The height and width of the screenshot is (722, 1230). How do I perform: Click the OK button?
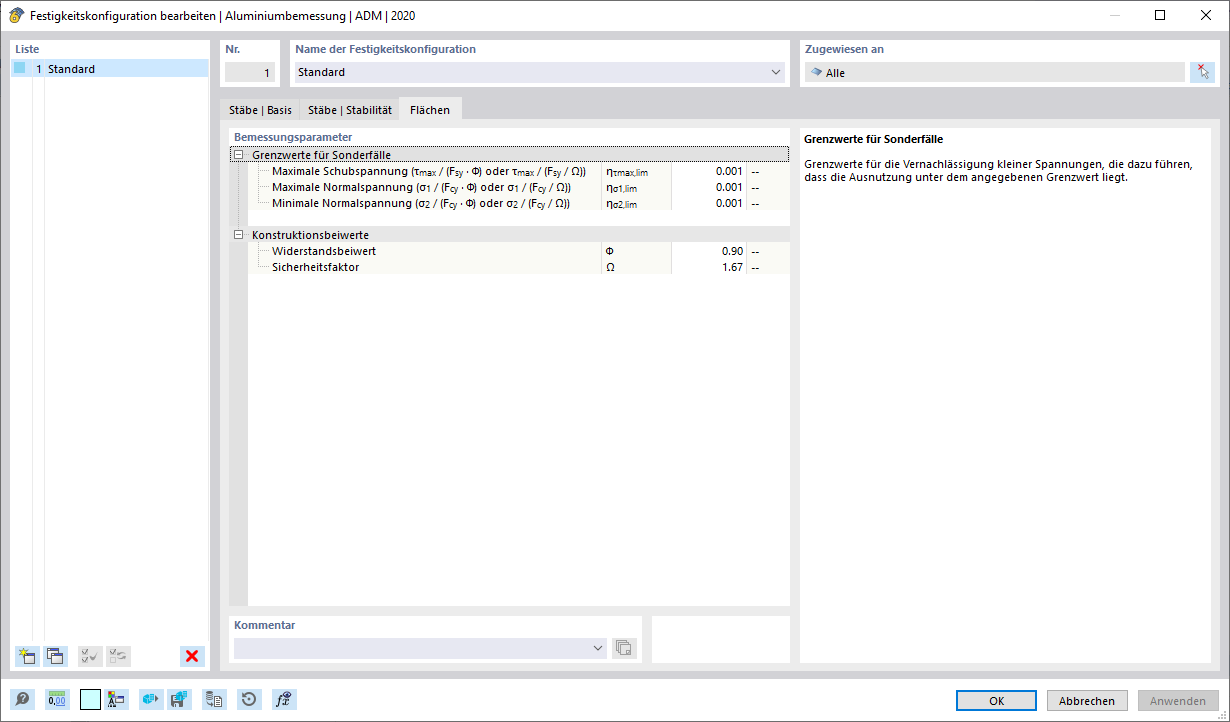click(x=996, y=701)
